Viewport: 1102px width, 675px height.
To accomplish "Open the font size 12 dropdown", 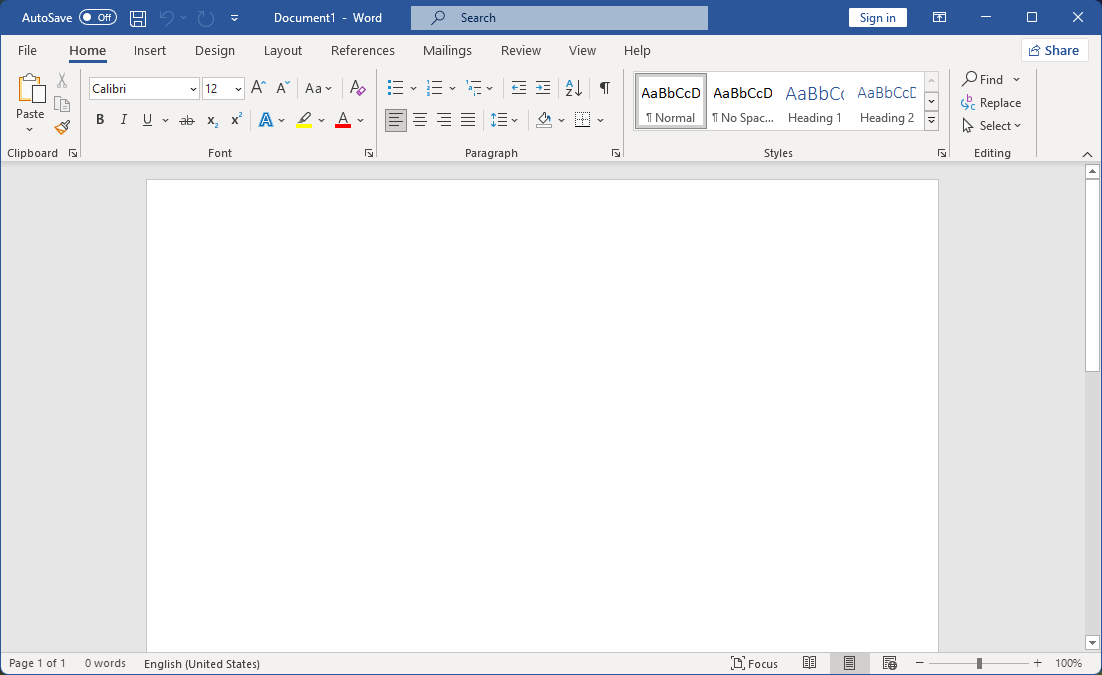I will (x=238, y=89).
